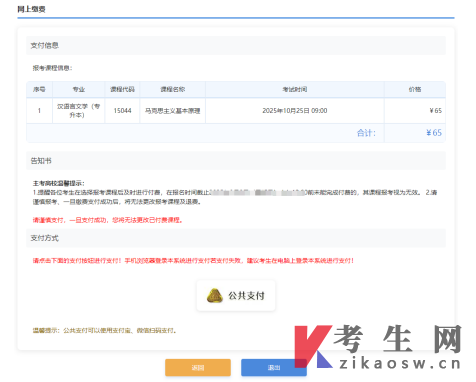Click the 报考课程信息 label
This screenshot has width=476, height=382.
tap(52, 68)
